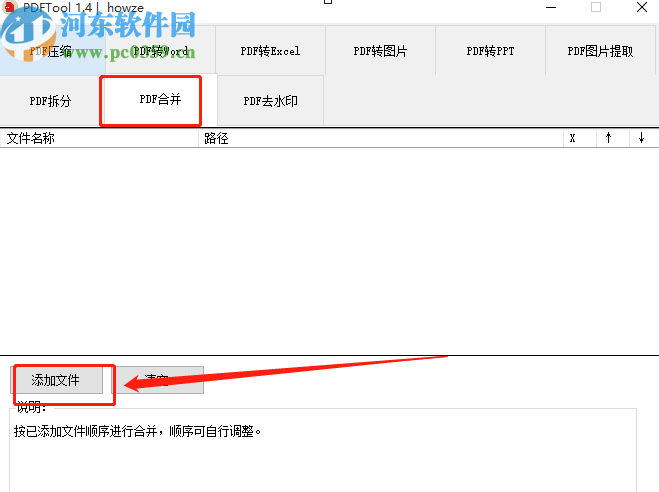659x492 pixels.
Task: Switch to the PDF压缩 tab
Action: tap(52, 51)
